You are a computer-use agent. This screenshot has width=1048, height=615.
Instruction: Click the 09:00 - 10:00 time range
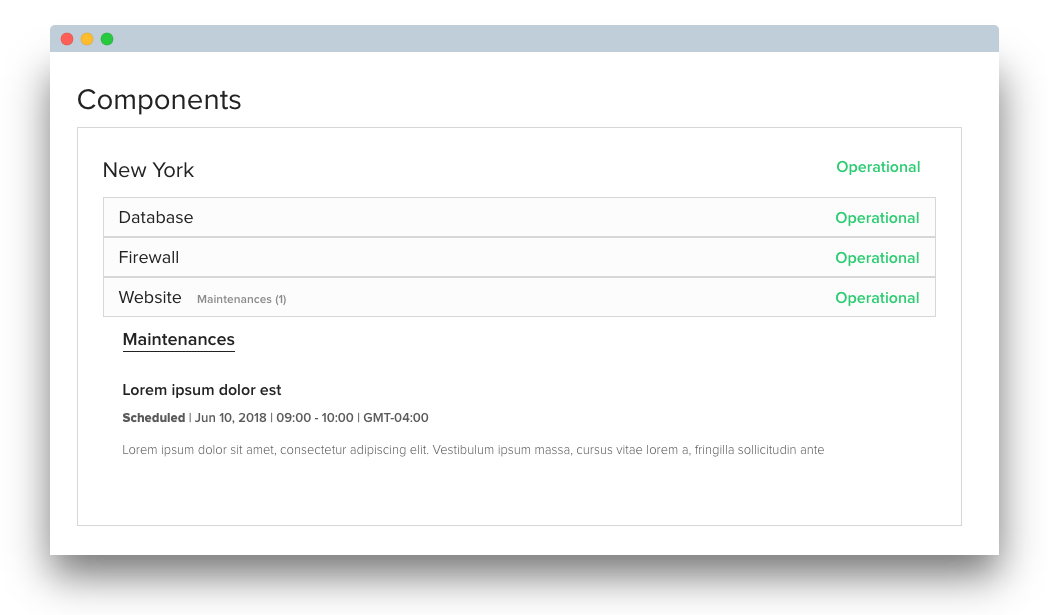[315, 418]
